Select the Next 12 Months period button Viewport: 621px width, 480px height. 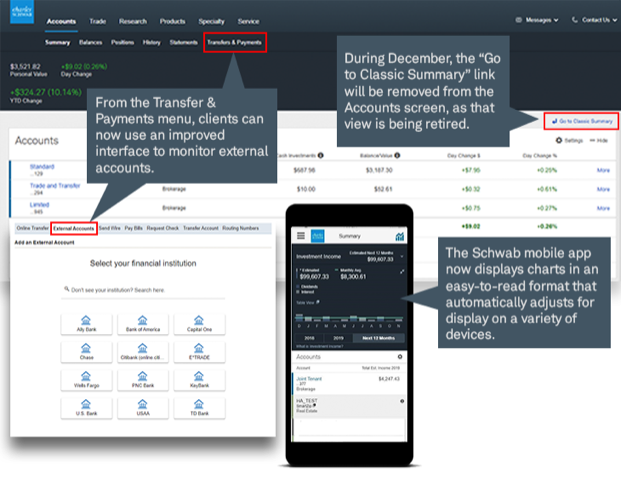[x=378, y=338]
